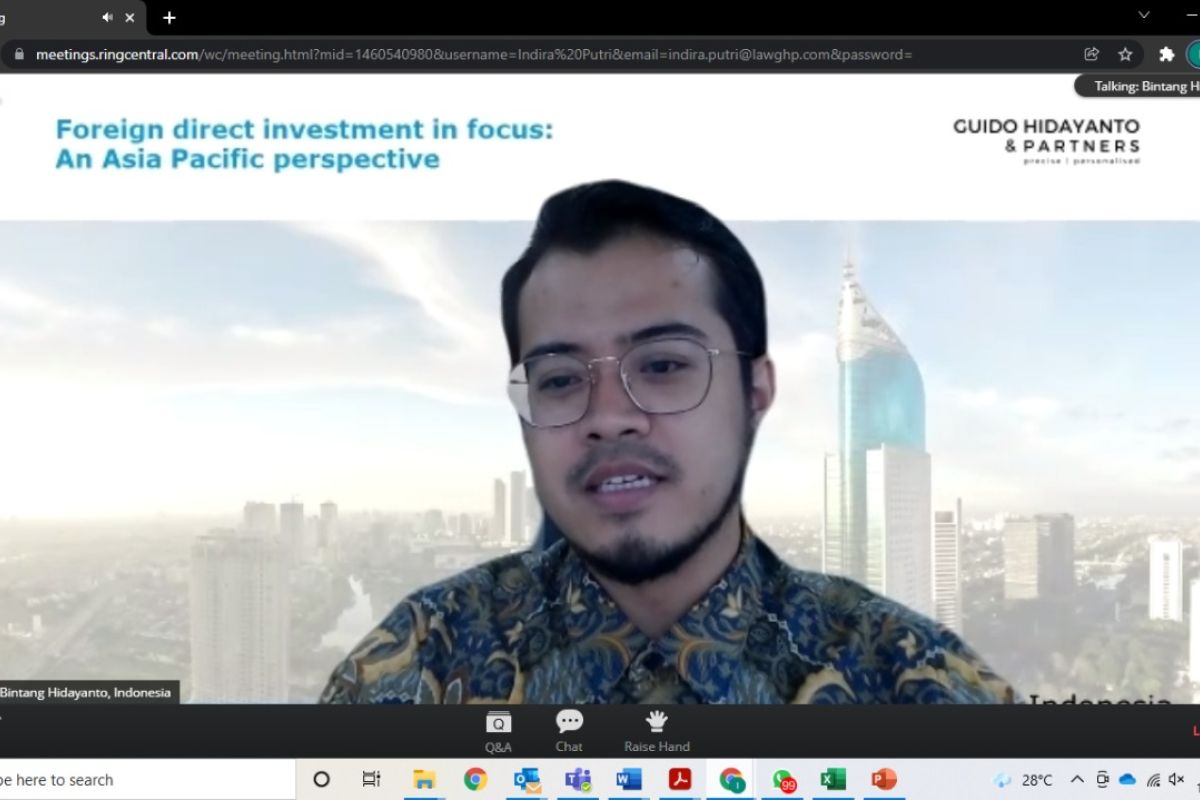Open Microsoft Teams from taskbar
Viewport: 1200px width, 800px height.
click(x=577, y=779)
